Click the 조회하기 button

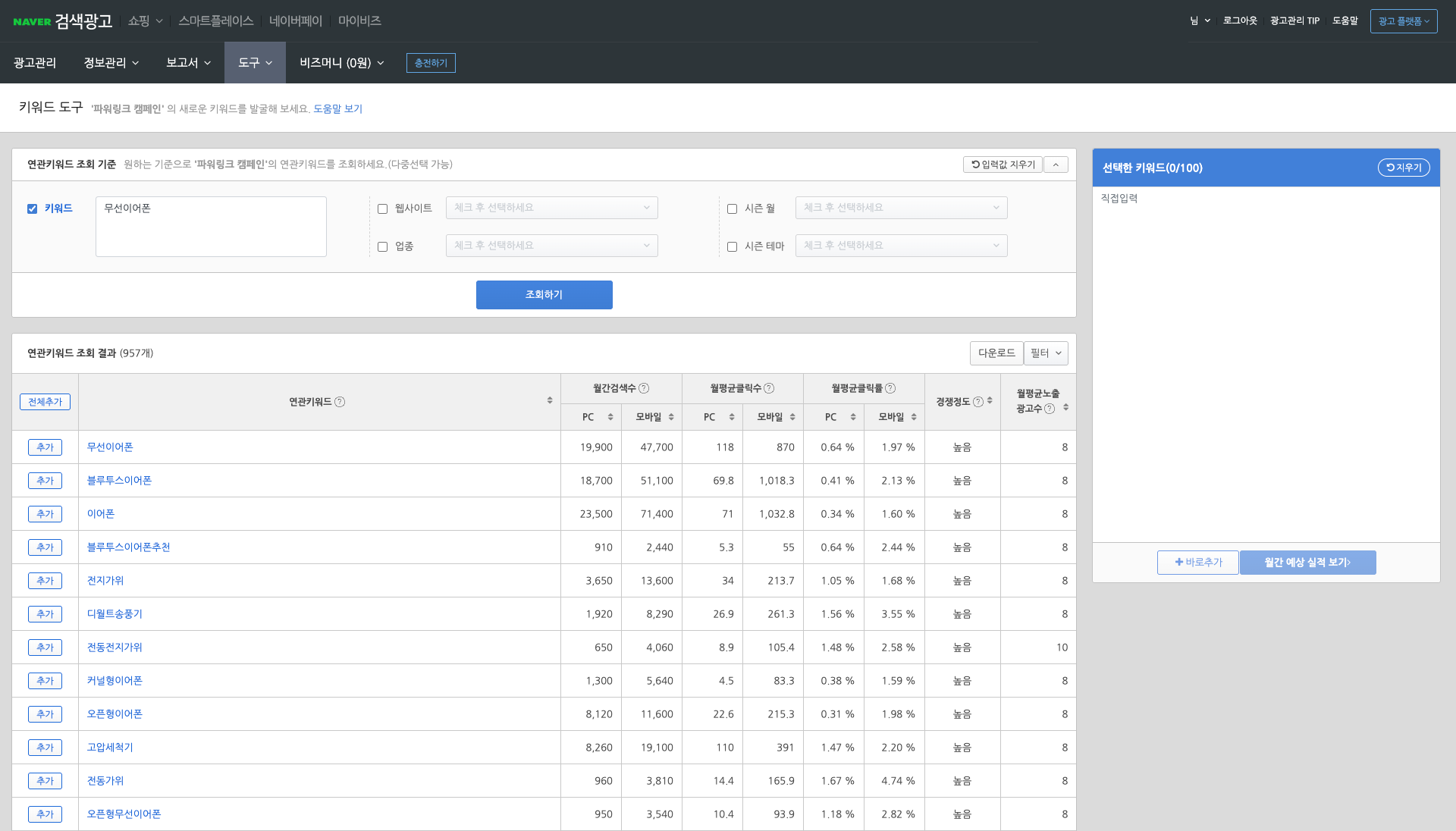tap(544, 295)
